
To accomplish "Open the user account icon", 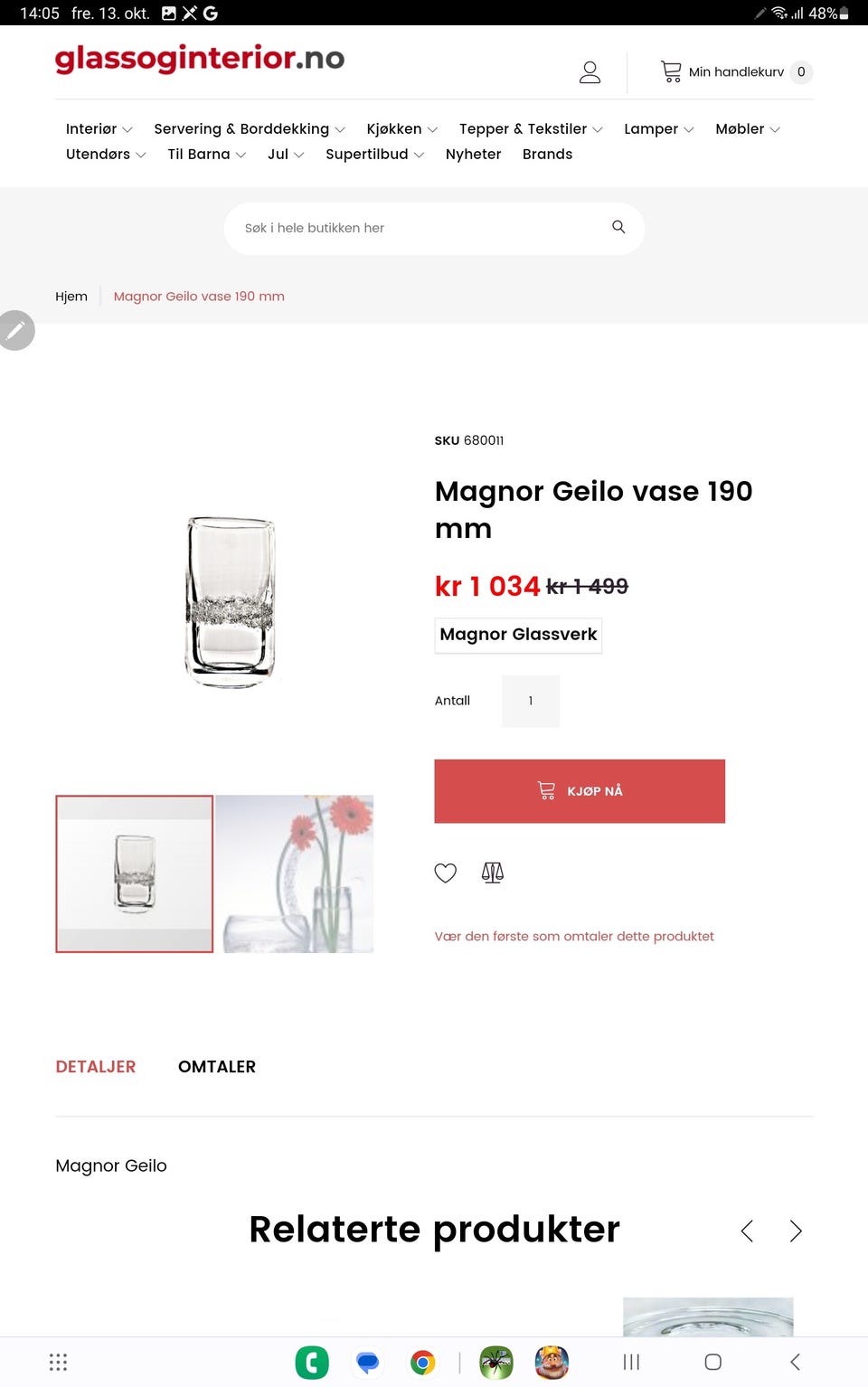I will pos(590,72).
